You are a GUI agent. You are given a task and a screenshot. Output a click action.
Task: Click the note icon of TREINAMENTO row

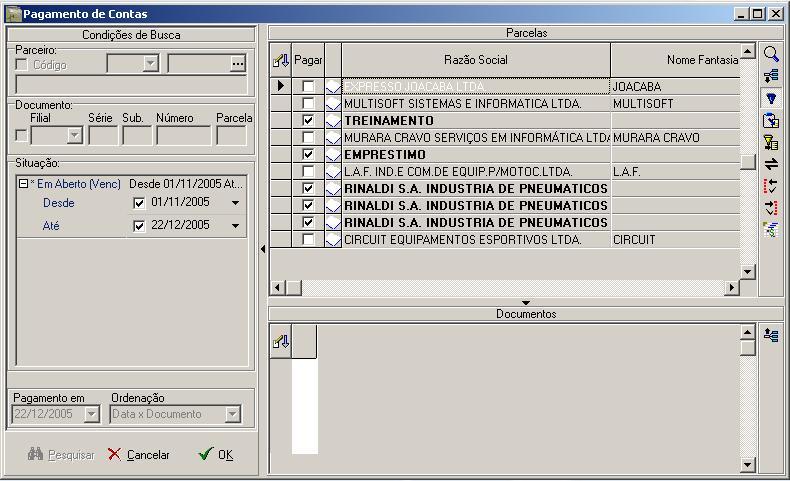(333, 120)
